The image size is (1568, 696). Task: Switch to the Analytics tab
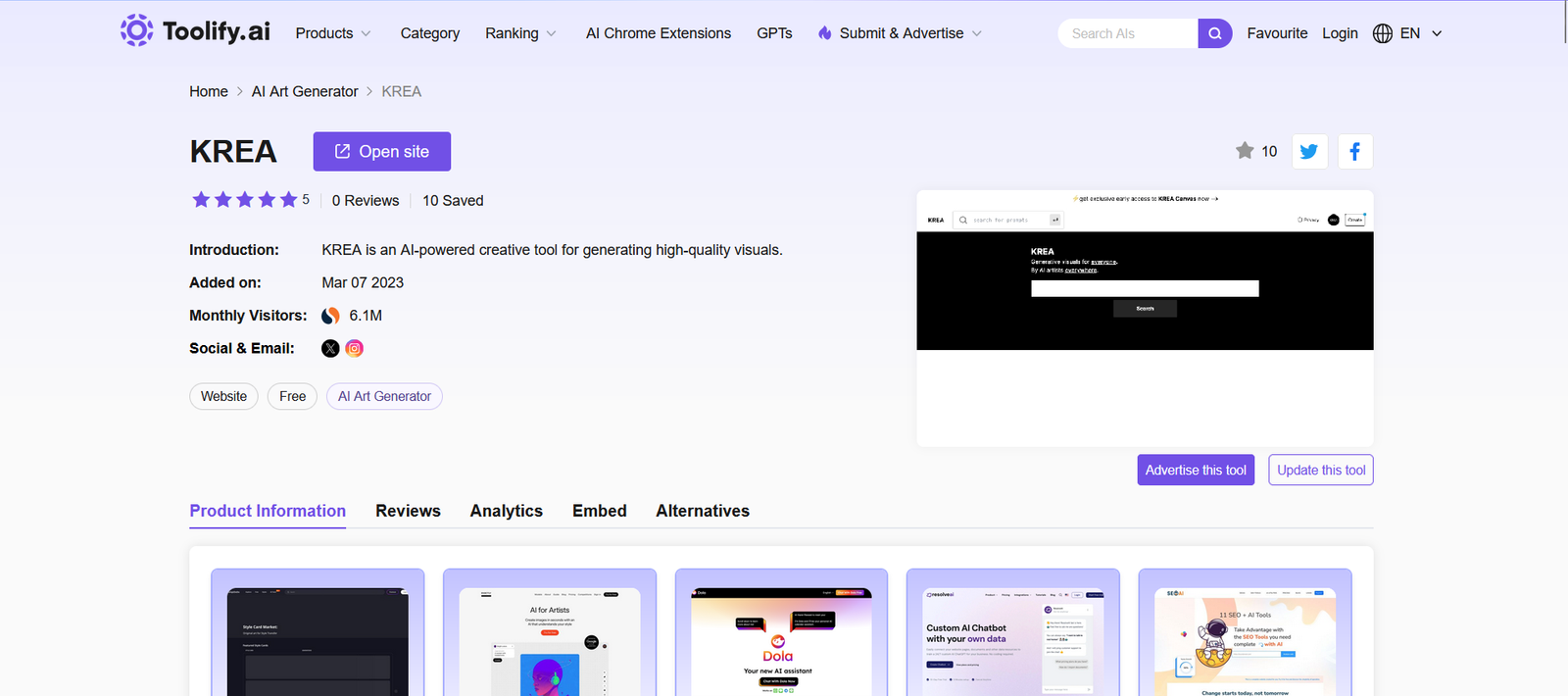point(506,511)
